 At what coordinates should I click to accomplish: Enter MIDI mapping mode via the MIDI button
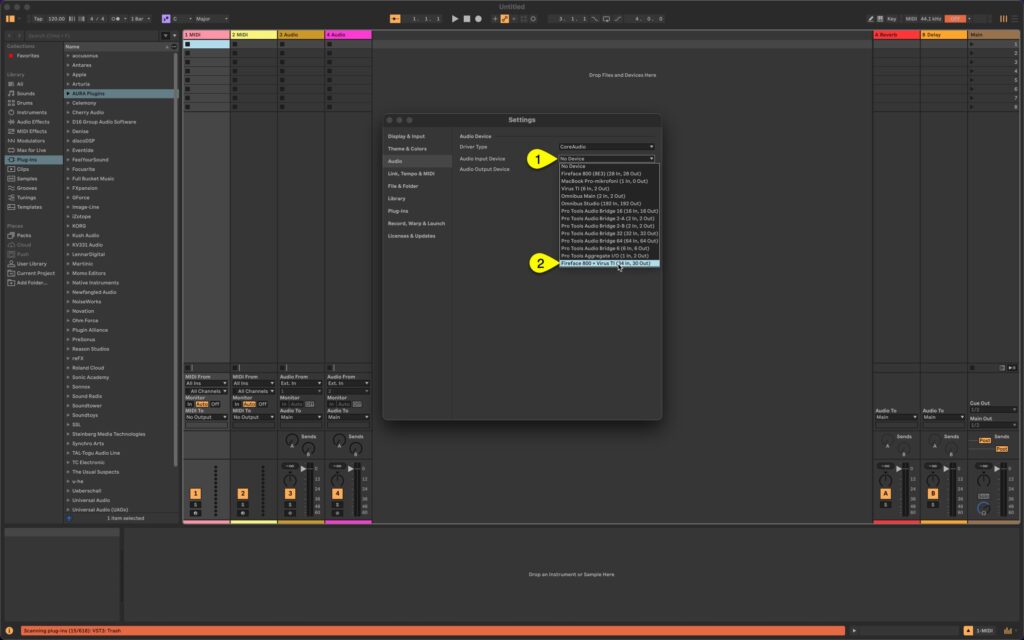(x=911, y=18)
